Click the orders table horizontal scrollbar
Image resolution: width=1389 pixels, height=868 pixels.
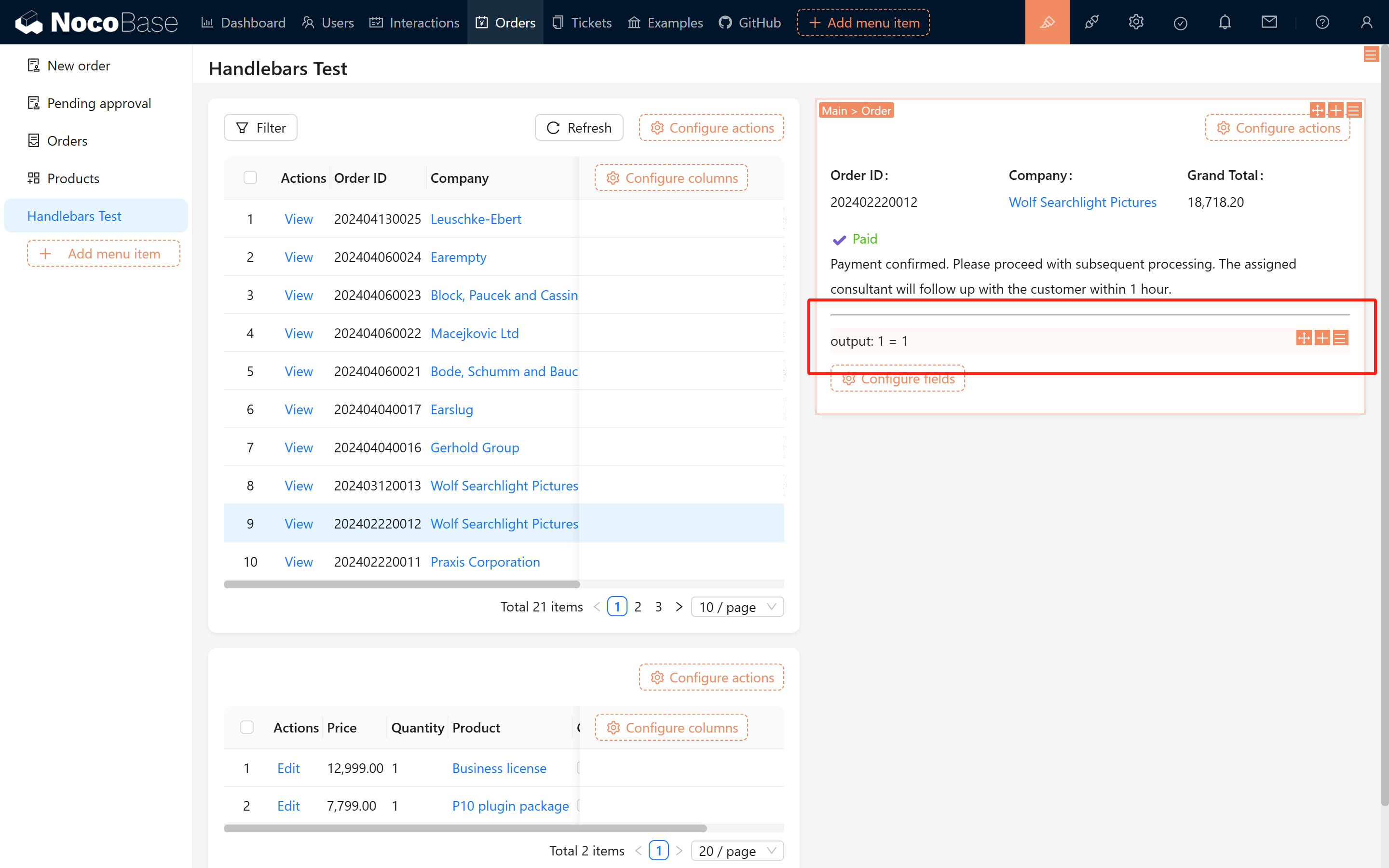pos(402,584)
